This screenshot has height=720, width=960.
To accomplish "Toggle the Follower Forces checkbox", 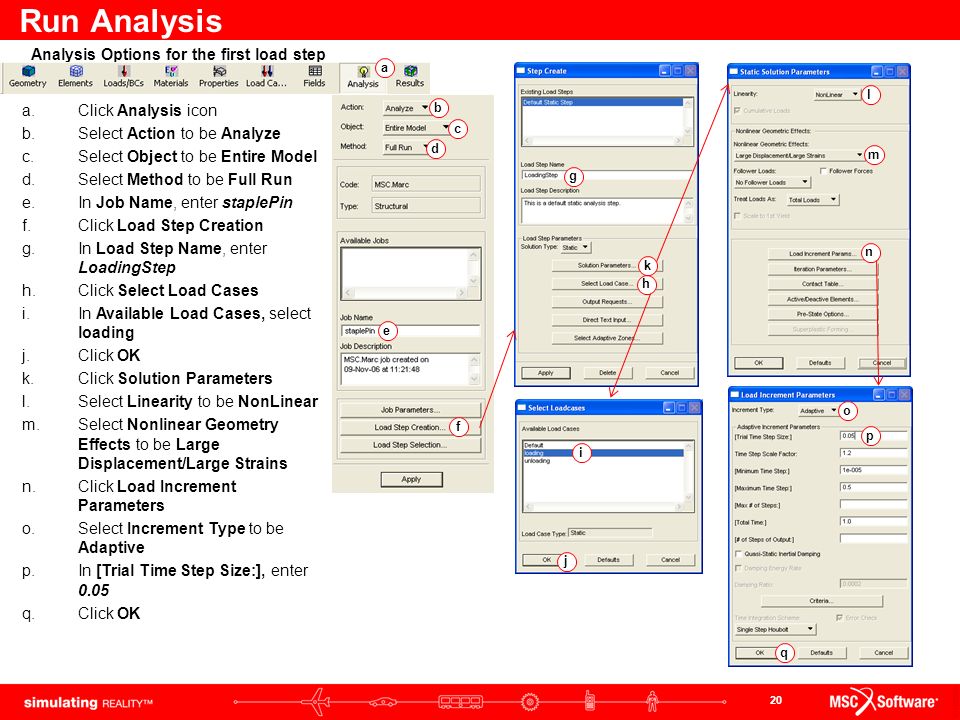I will [x=823, y=171].
